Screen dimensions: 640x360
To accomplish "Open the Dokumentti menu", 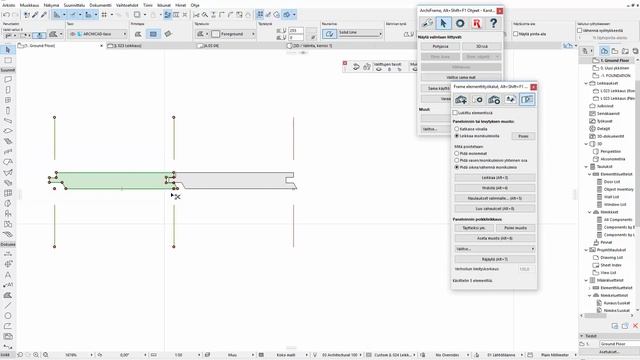I will (100, 5).
